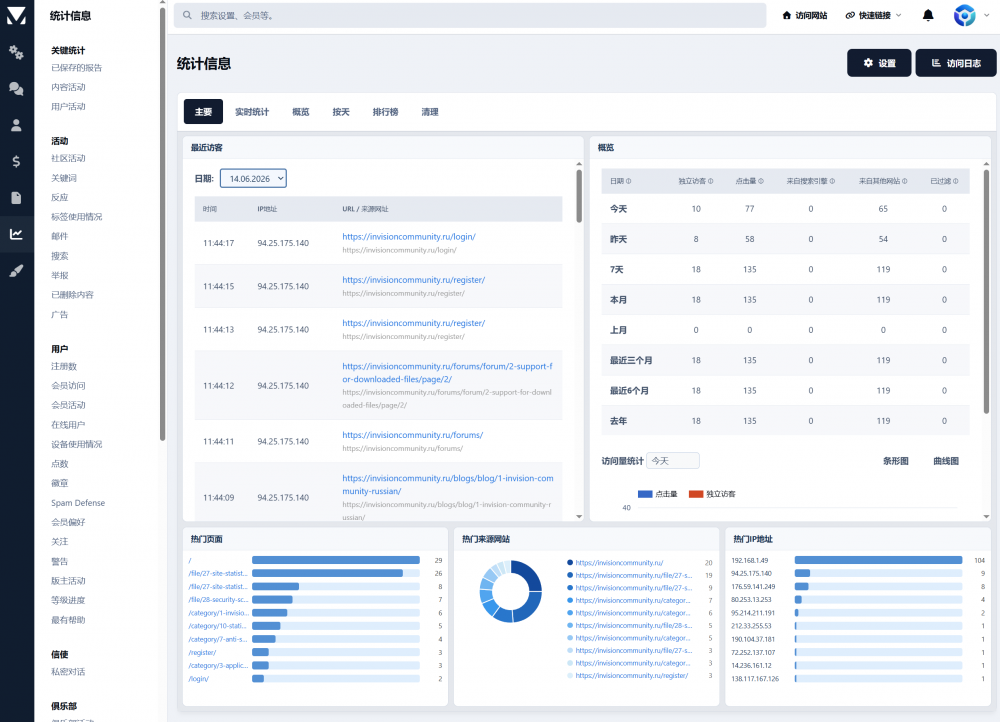Viewport: 1000px width, 722px height.
Task: Open the Community chat bubbles icon
Action: [x=17, y=89]
